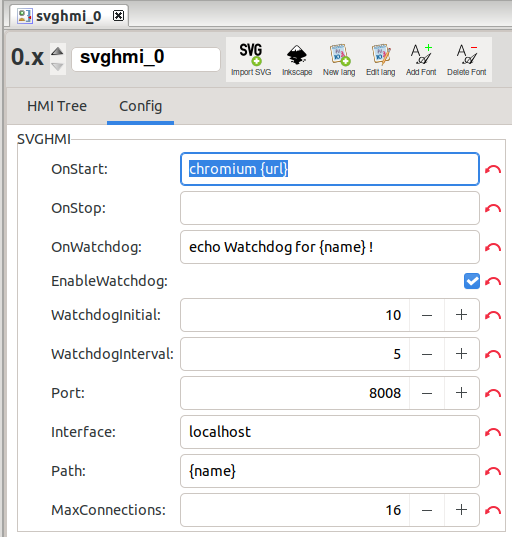Decrement Port with minus button

click(x=427, y=393)
